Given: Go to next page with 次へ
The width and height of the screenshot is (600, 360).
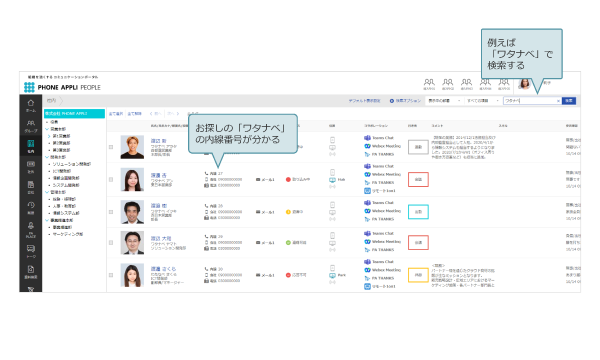Looking at the screenshot, I should pyautogui.click(x=173, y=114).
